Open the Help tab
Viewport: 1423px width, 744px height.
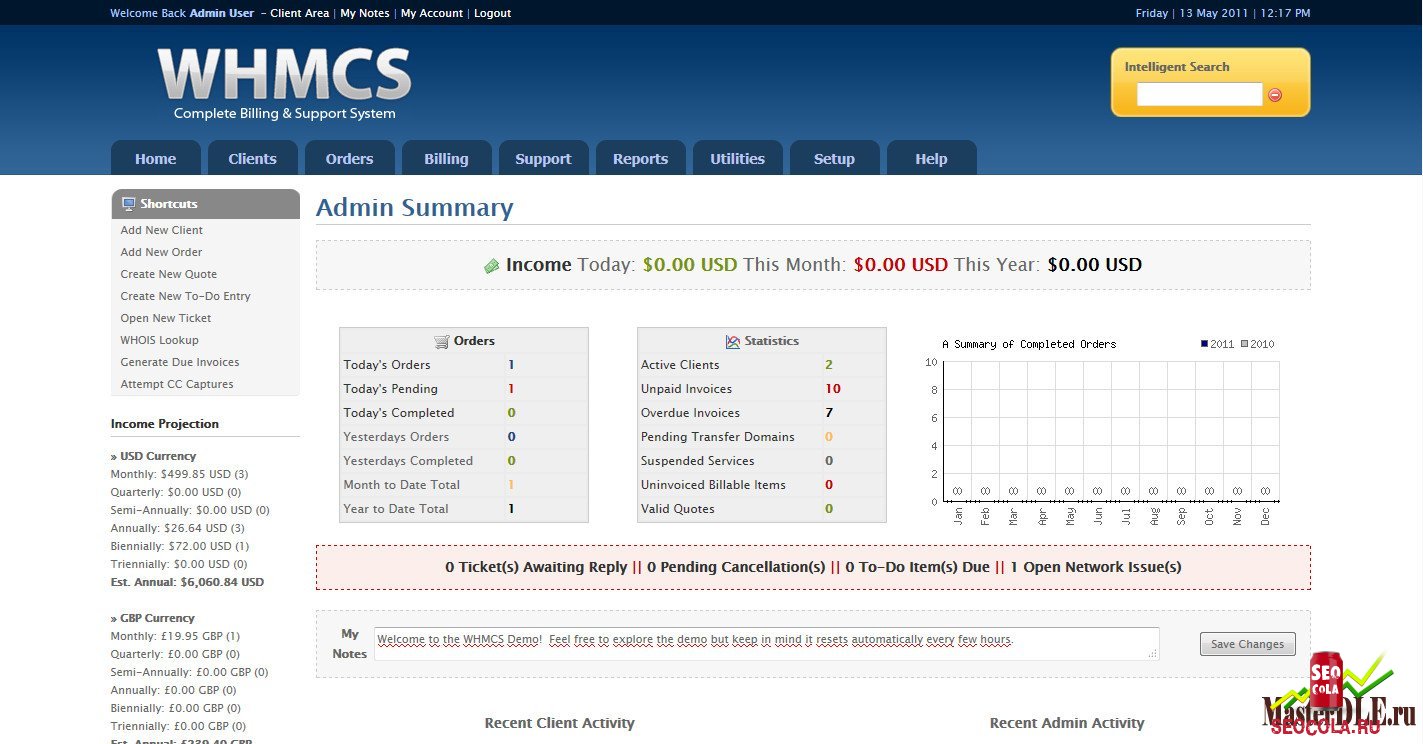(931, 158)
